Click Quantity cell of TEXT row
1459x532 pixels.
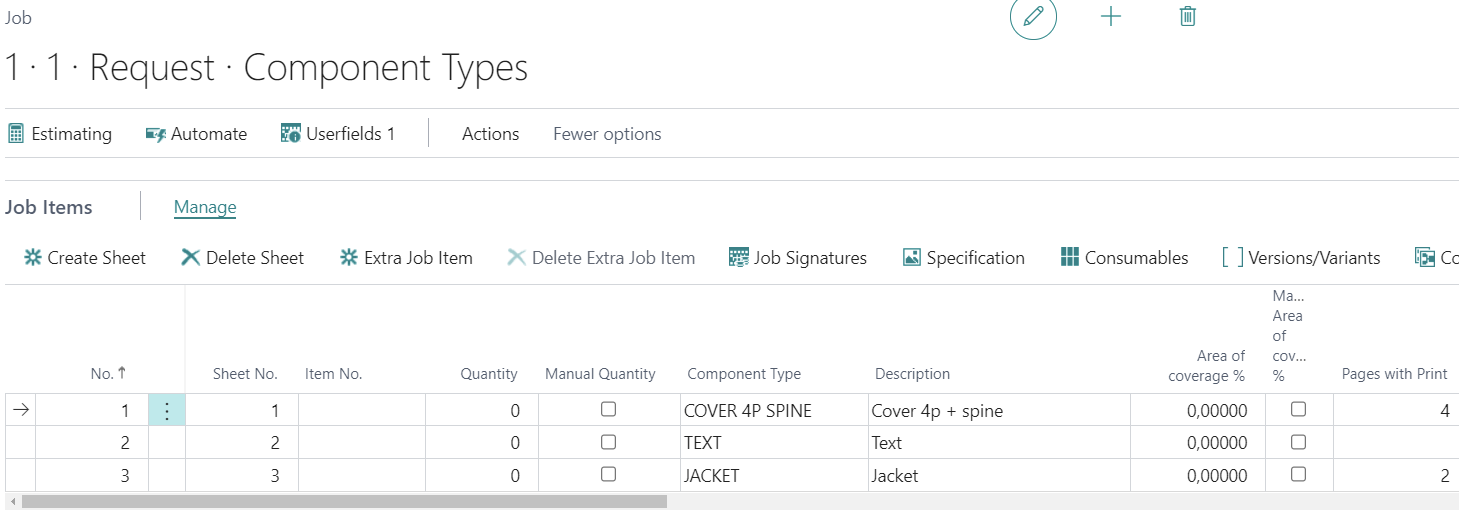click(482, 443)
